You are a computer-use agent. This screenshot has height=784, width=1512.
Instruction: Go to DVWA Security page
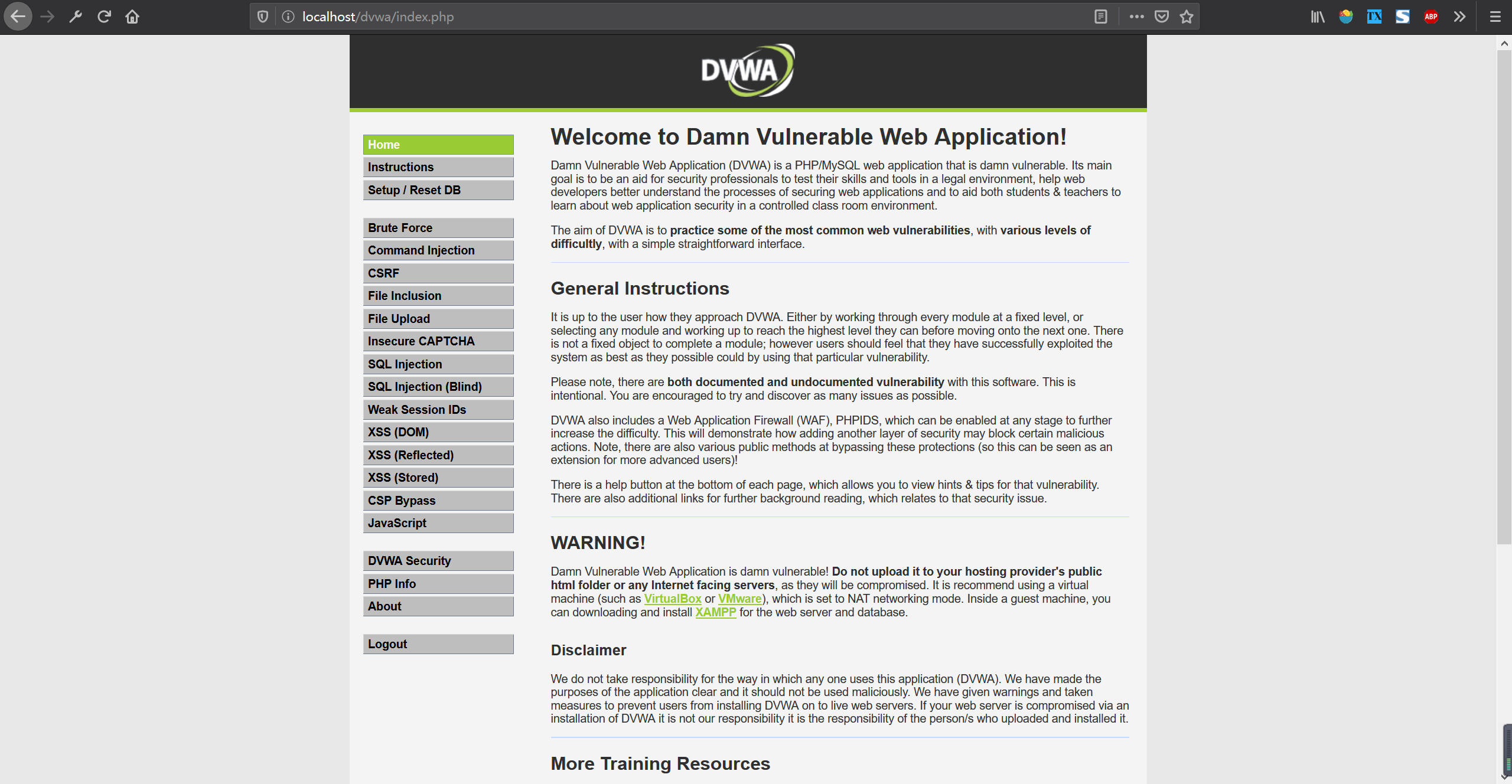click(438, 561)
